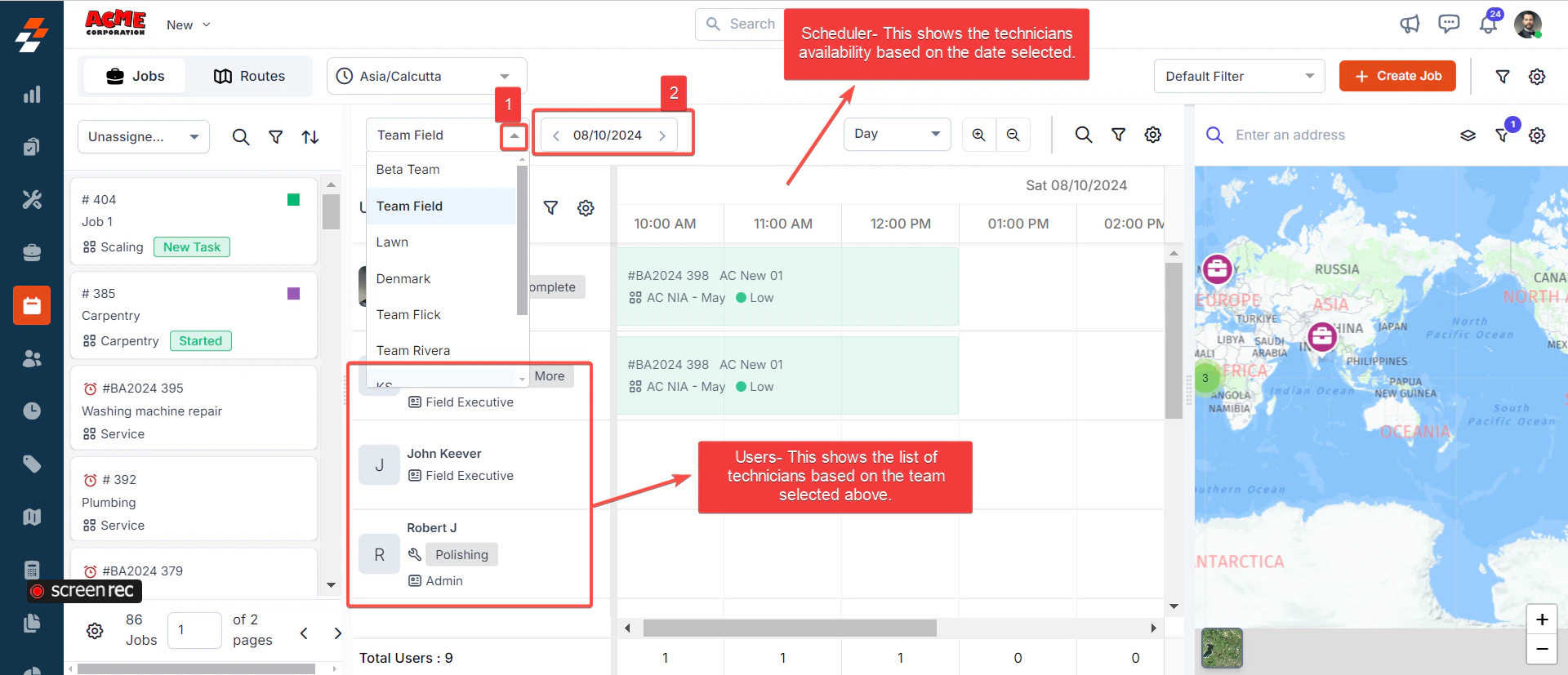Viewport: 1568px width, 675px height.
Task: Go to next date arrow
Action: tap(662, 135)
